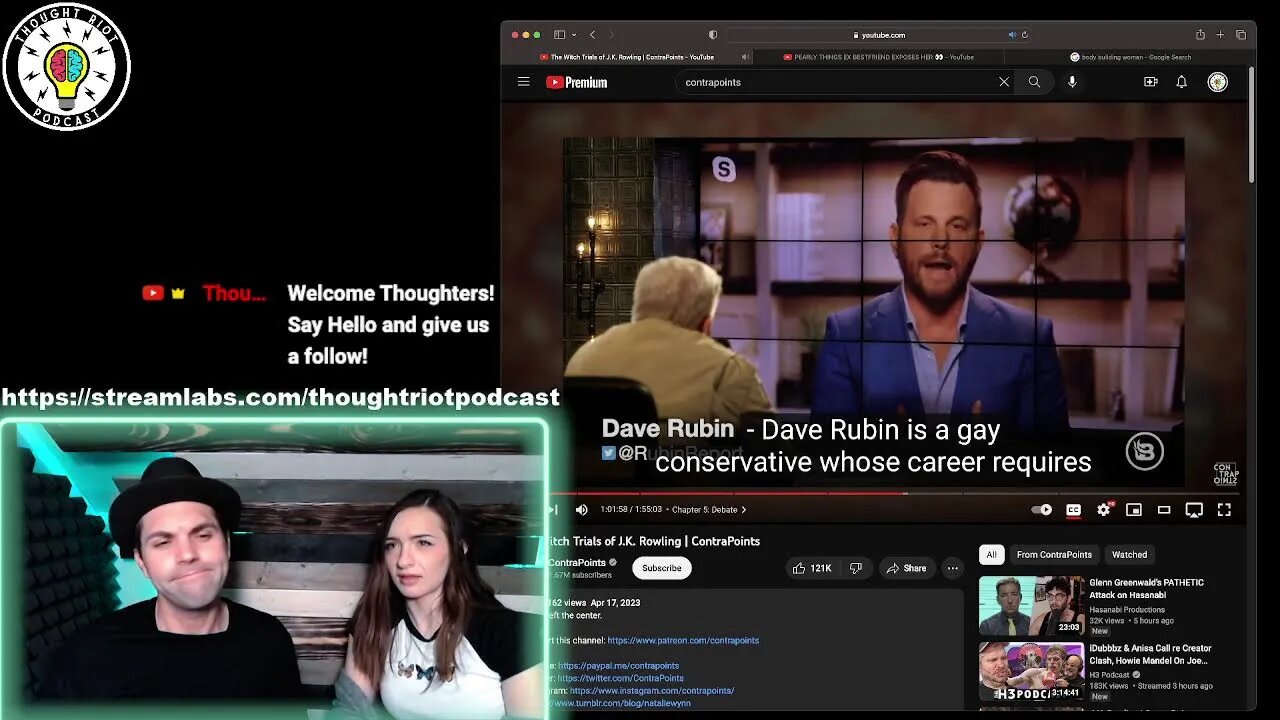Click the Skype logo in video
This screenshot has width=1280, height=720.
pyautogui.click(x=724, y=169)
